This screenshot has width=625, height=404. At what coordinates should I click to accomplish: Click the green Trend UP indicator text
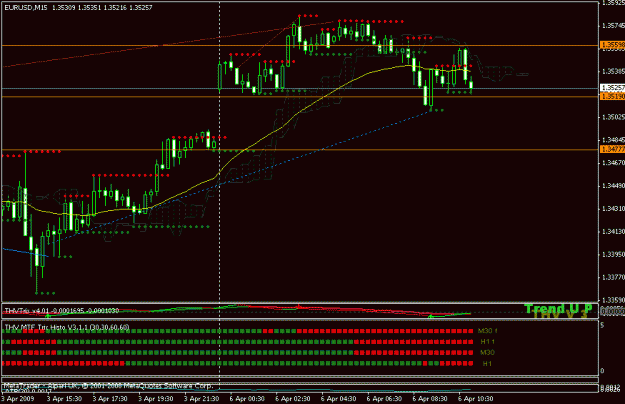point(558,309)
